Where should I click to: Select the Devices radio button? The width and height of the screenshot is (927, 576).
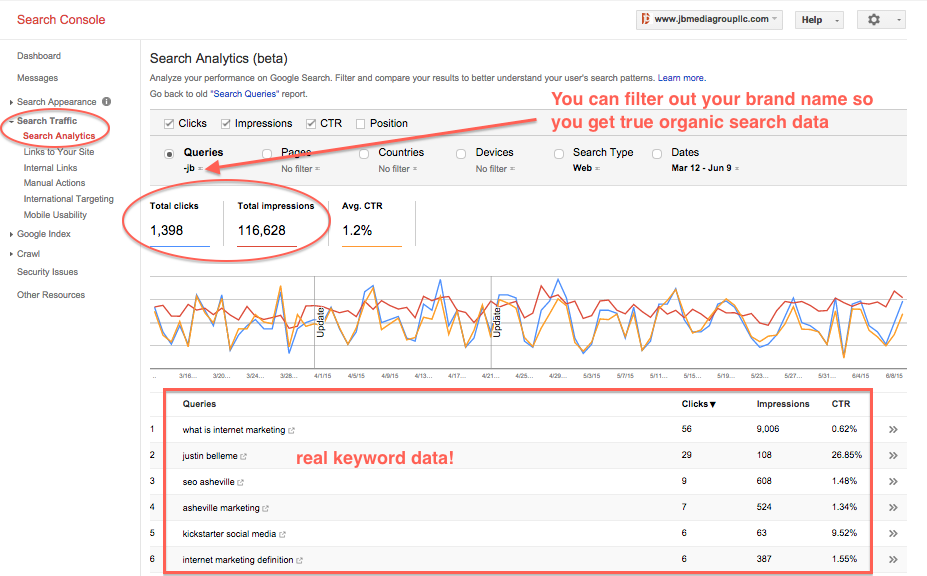pos(461,154)
